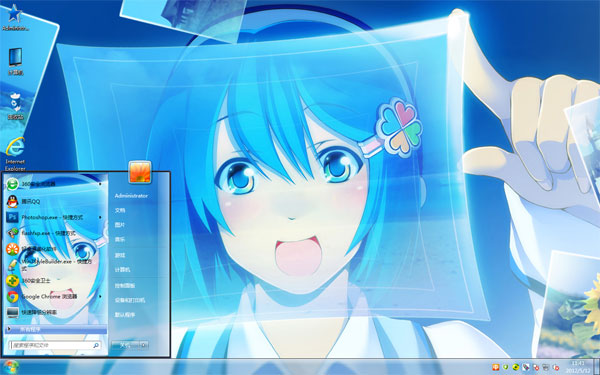Open flashfxp.exe shortcut entry
Image resolution: width=600 pixels, height=375 pixels.
[x=55, y=233]
